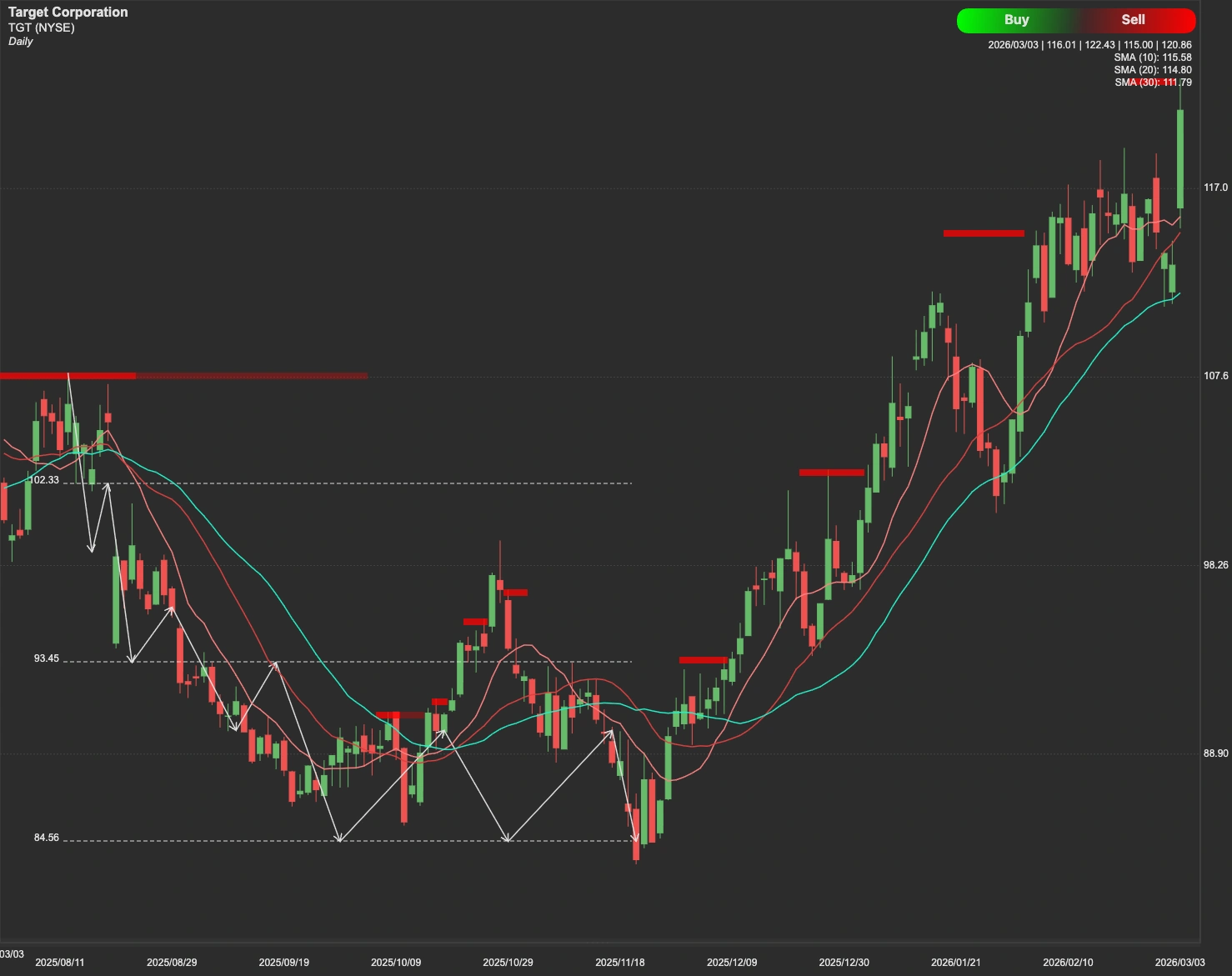Select the SMA (20): 114.80 legend entry
This screenshot has height=976, width=1232.
point(1154,70)
